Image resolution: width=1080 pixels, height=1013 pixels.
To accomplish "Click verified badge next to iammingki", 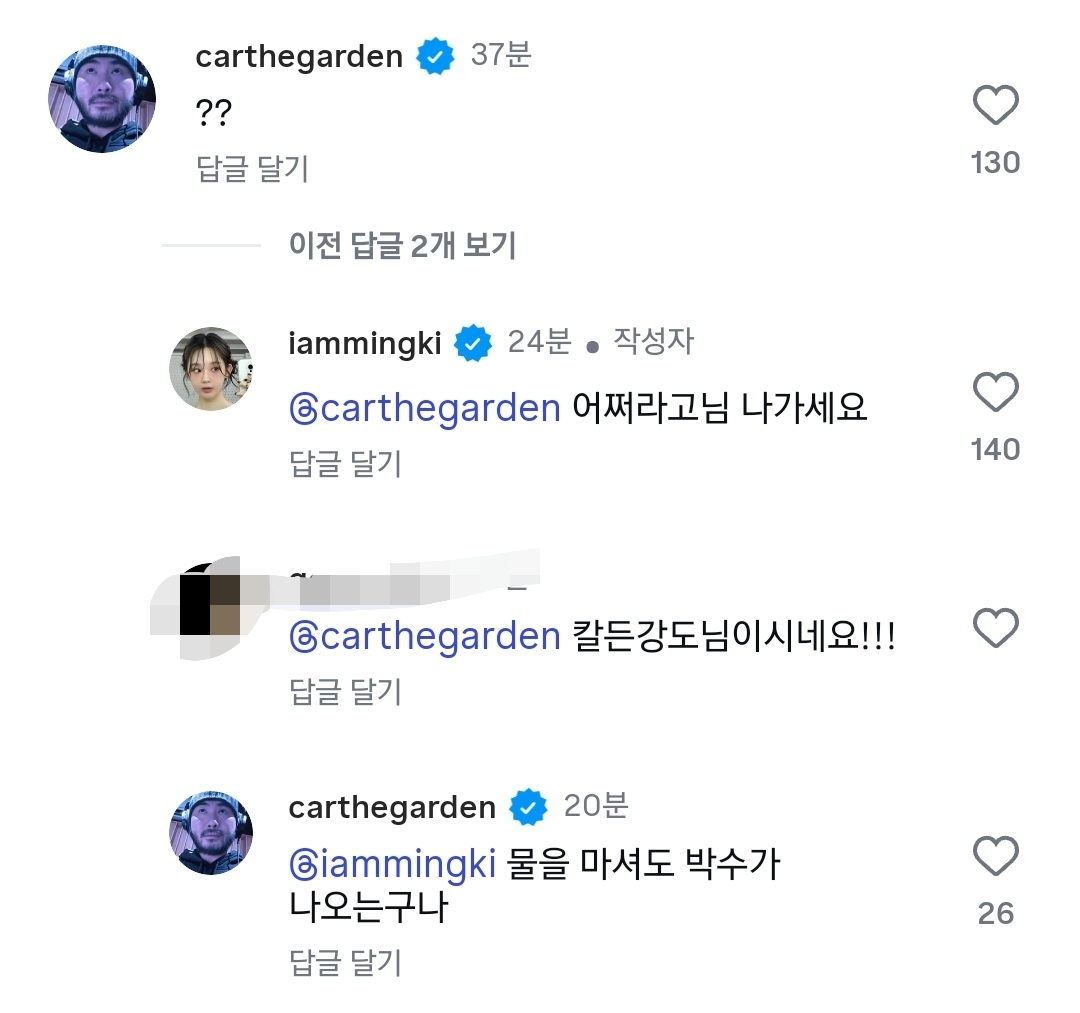I will [474, 344].
